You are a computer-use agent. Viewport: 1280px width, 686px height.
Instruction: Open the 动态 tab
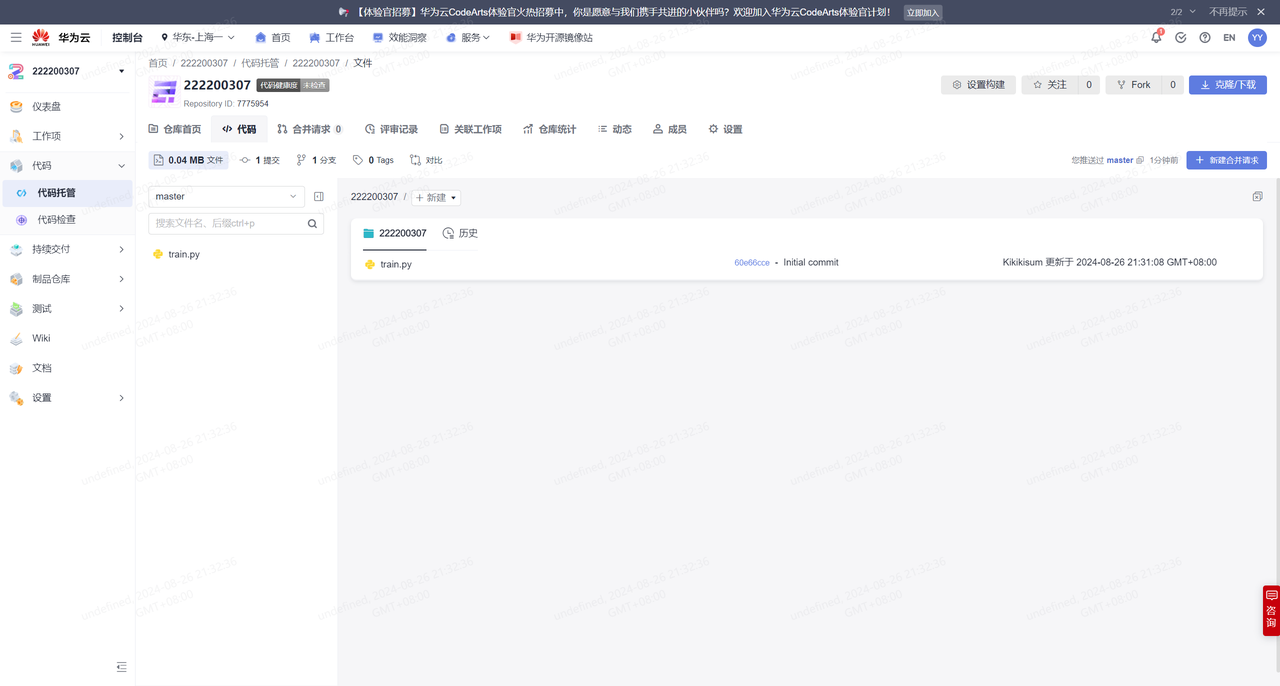(614, 129)
